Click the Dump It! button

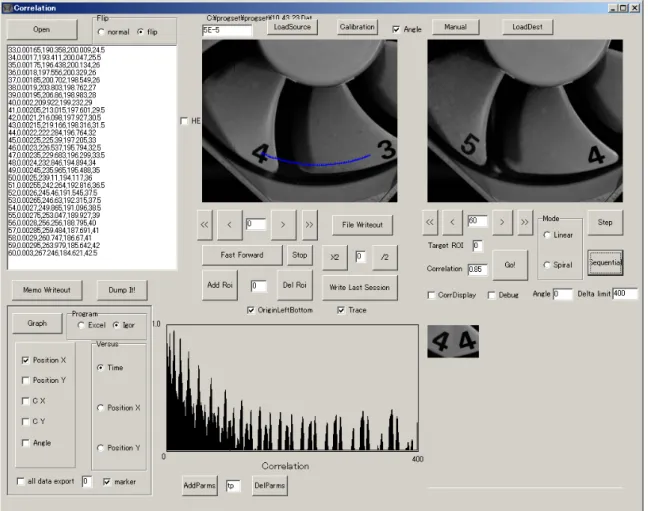122,290
